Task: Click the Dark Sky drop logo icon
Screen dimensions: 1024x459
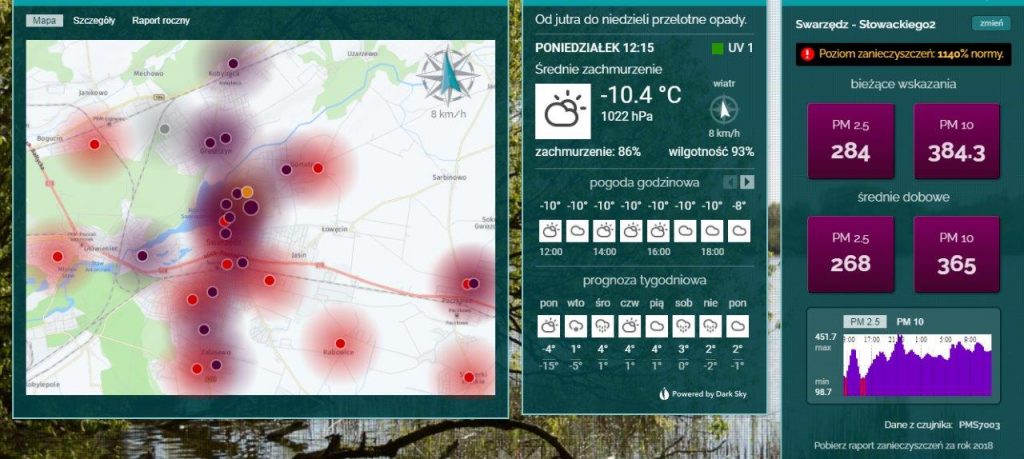Action: [x=664, y=394]
